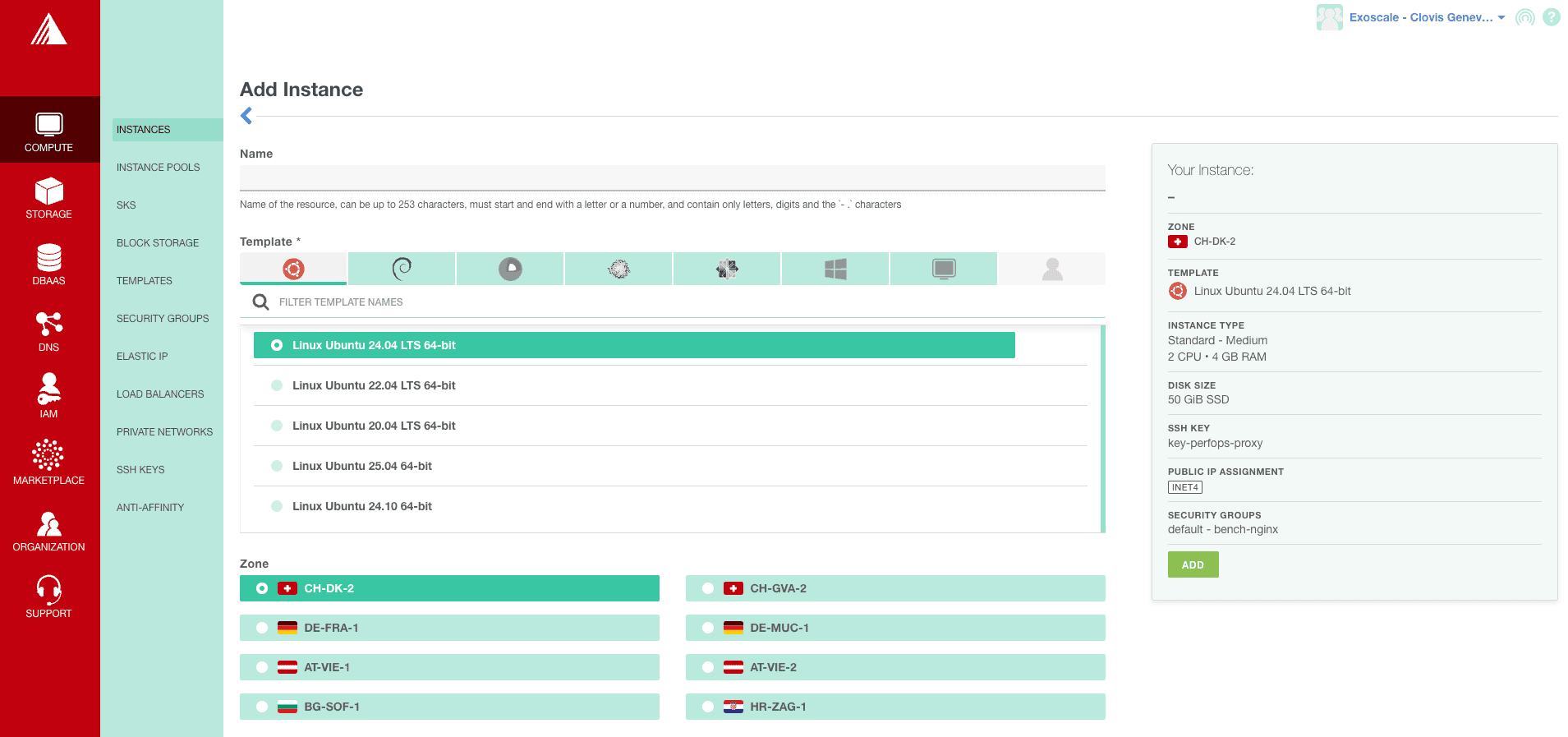This screenshot has width=1568, height=737.
Task: Open Block Storage in the side menu
Action: point(158,243)
